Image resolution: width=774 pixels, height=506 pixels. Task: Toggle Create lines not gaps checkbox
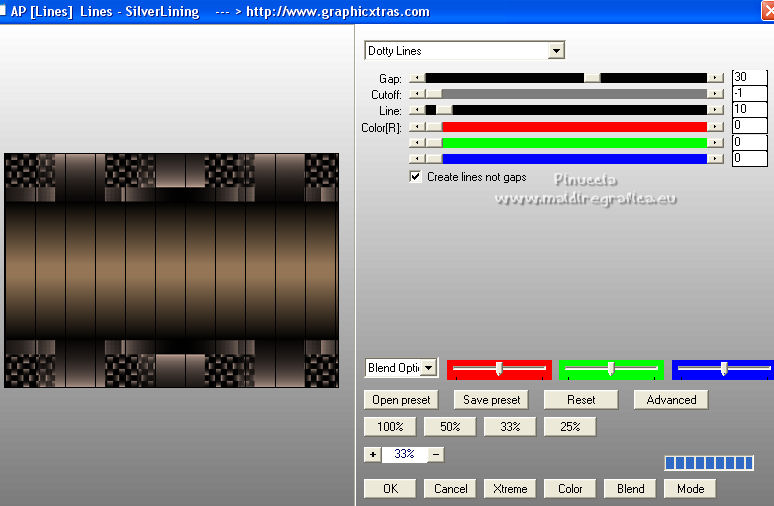click(416, 177)
